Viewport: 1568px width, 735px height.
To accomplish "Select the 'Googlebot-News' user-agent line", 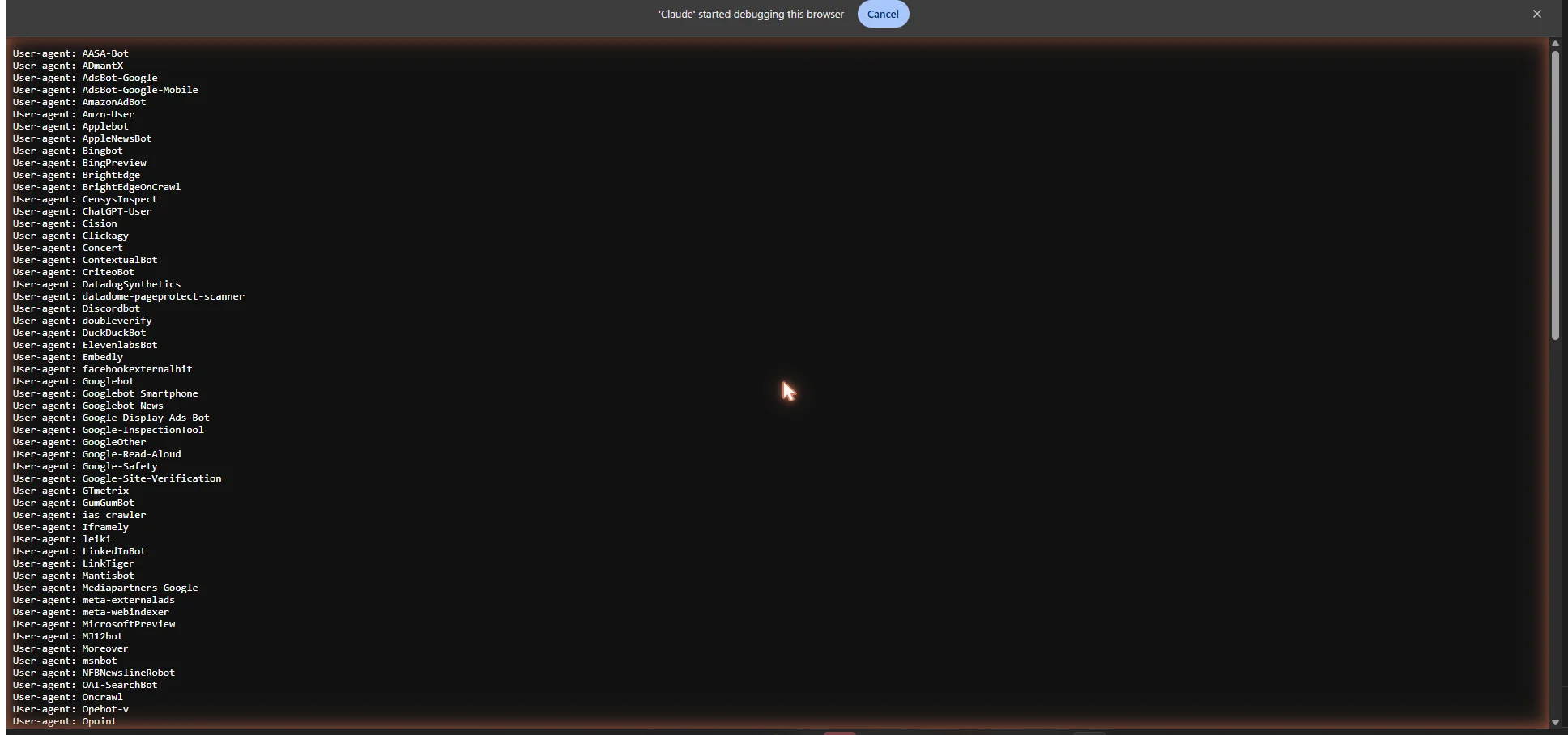I will point(88,406).
